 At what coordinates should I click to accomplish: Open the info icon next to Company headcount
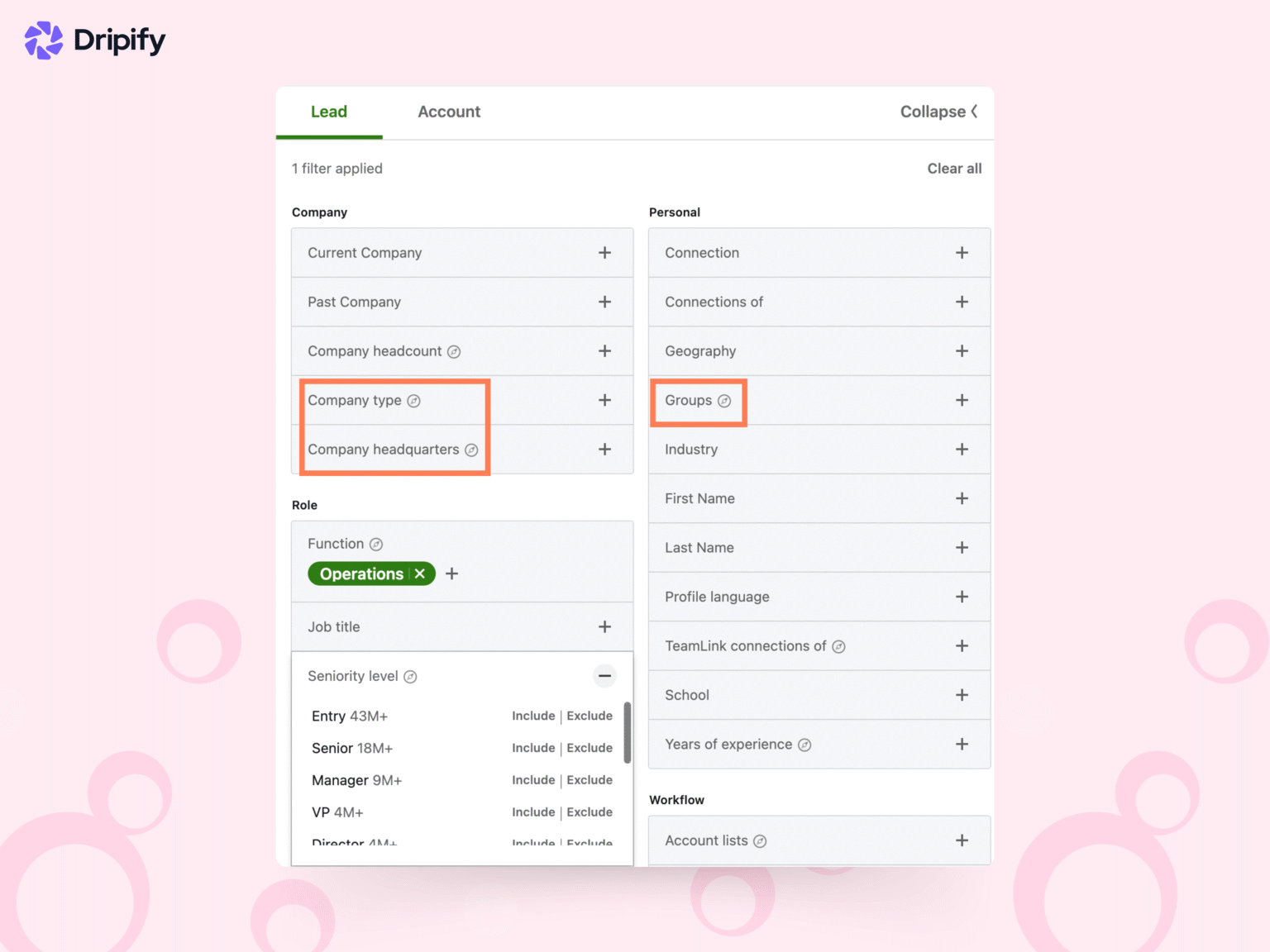coord(454,351)
